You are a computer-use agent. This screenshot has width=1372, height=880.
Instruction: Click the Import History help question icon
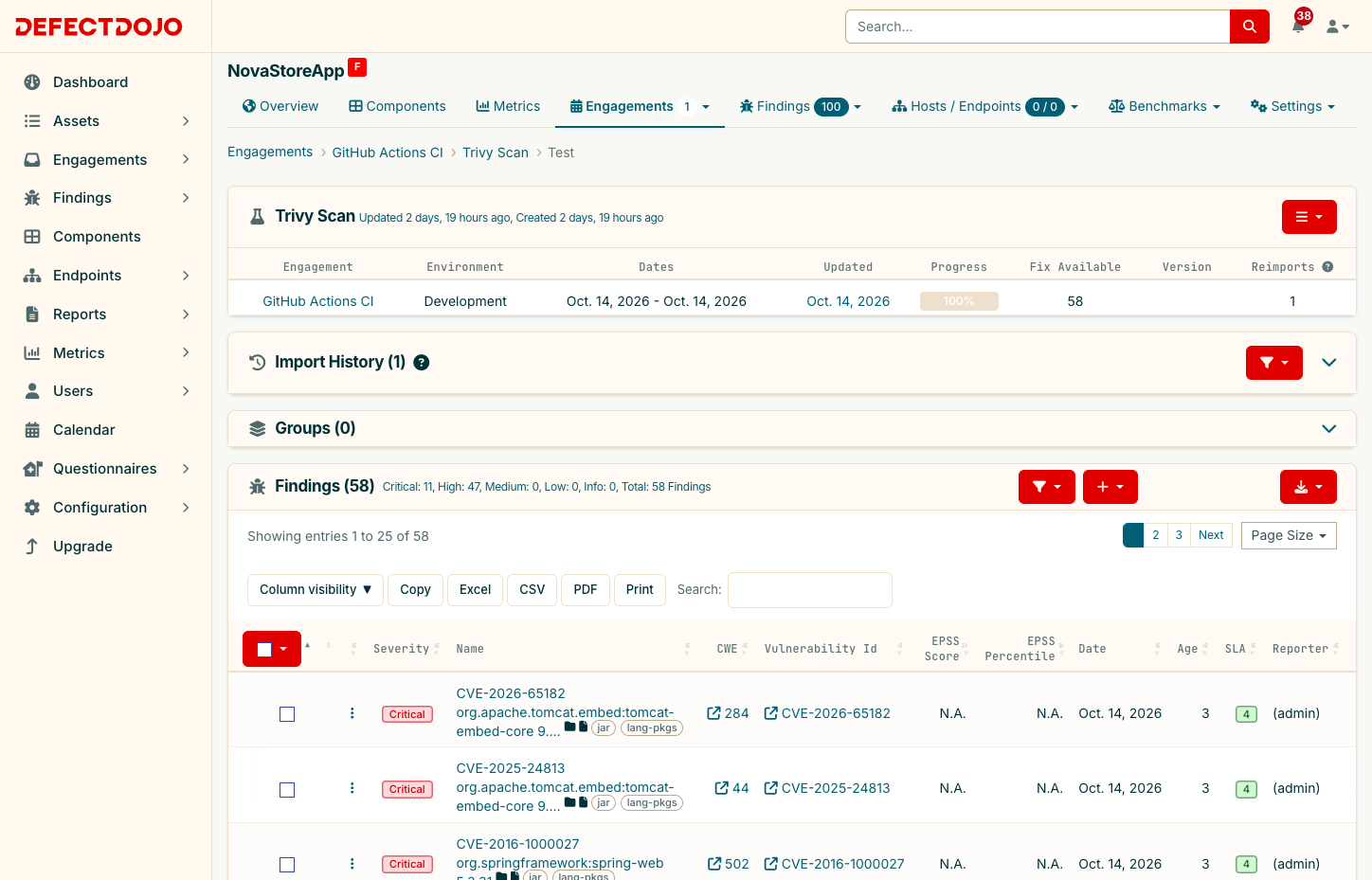click(x=422, y=363)
